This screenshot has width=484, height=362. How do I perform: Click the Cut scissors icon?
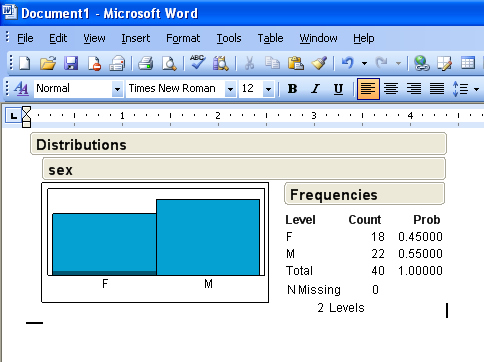[x=249, y=63]
